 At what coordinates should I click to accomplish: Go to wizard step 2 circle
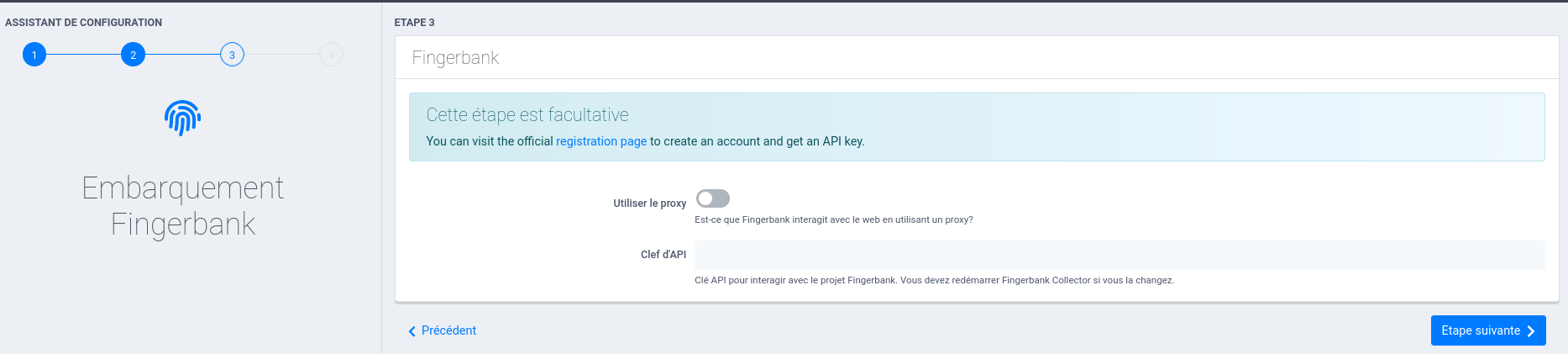[x=133, y=55]
